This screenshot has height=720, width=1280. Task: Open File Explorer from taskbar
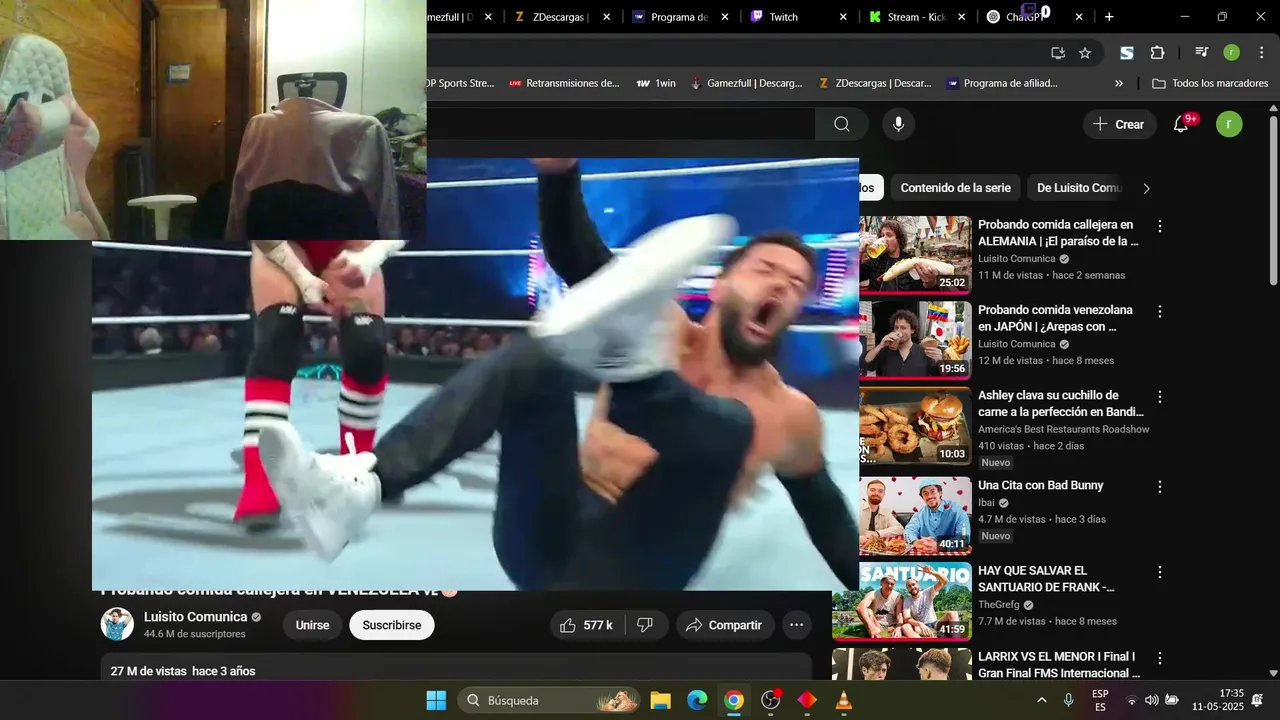[x=660, y=700]
